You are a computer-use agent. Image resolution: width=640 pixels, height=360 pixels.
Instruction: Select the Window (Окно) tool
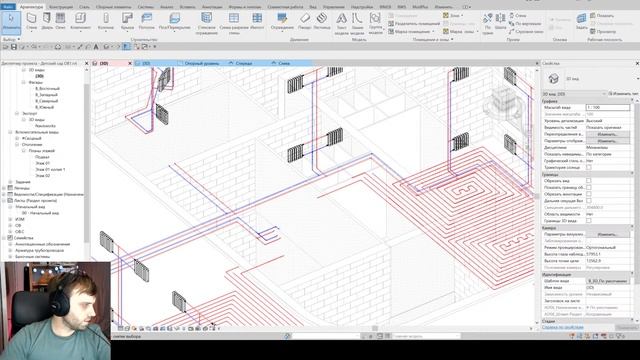60,21
